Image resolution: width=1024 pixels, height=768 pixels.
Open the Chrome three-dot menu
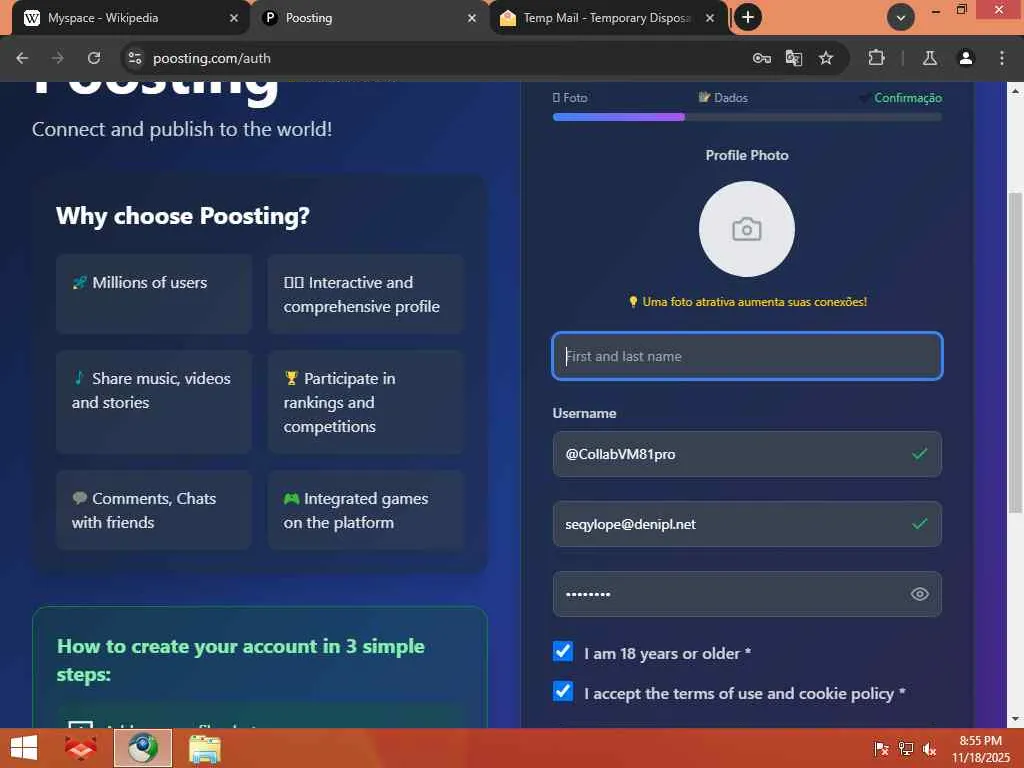pos(1002,58)
